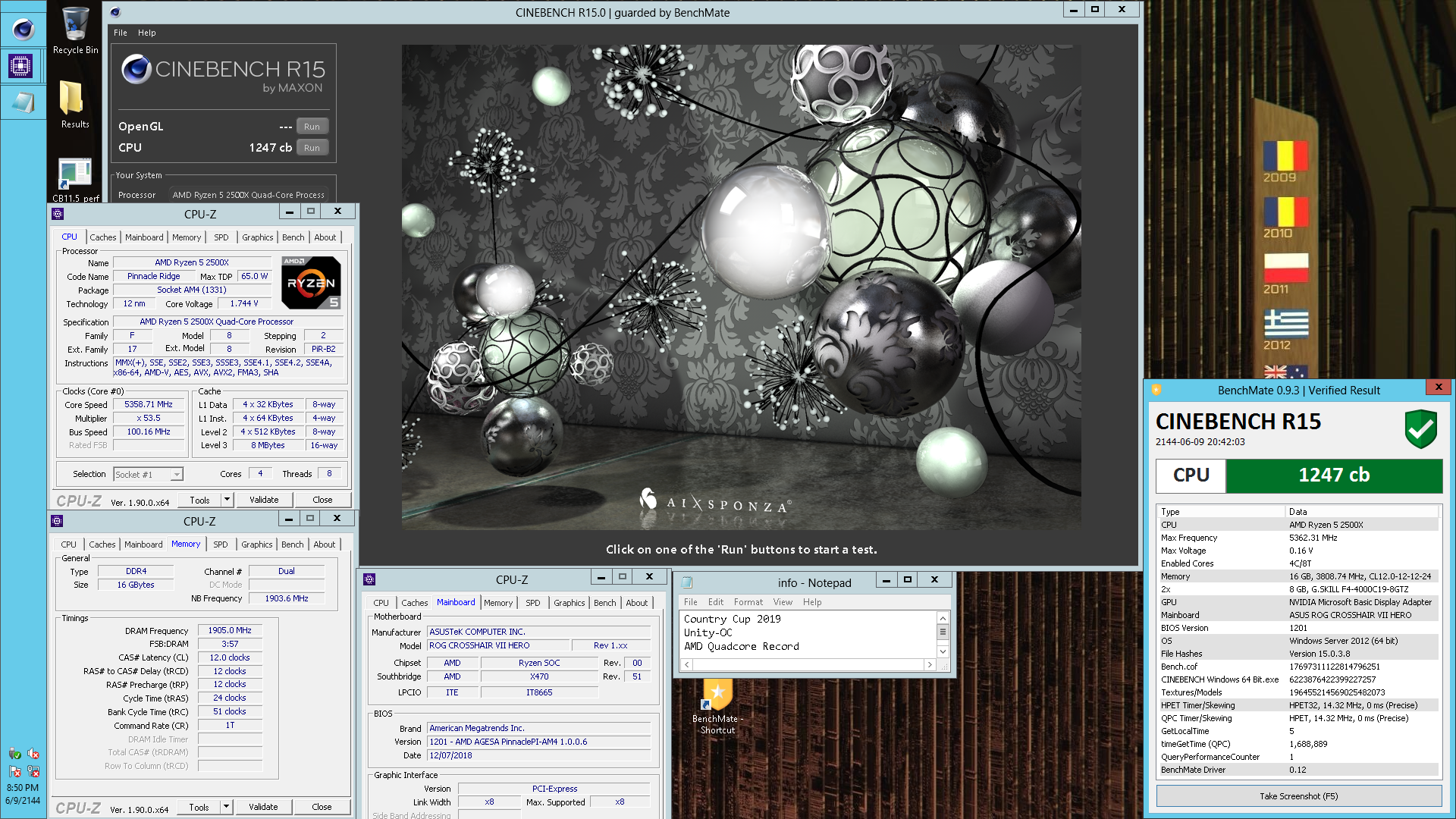The width and height of the screenshot is (1456, 819).
Task: Click the 2009 flag on wallpaper panel
Action: tap(1285, 156)
